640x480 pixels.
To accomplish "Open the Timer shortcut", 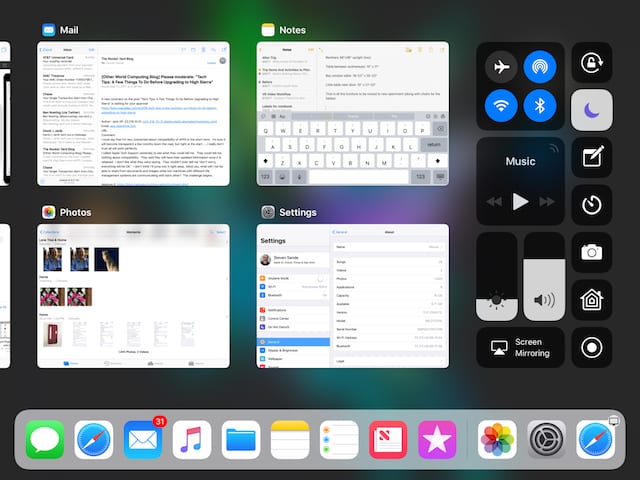I will pyautogui.click(x=591, y=204).
